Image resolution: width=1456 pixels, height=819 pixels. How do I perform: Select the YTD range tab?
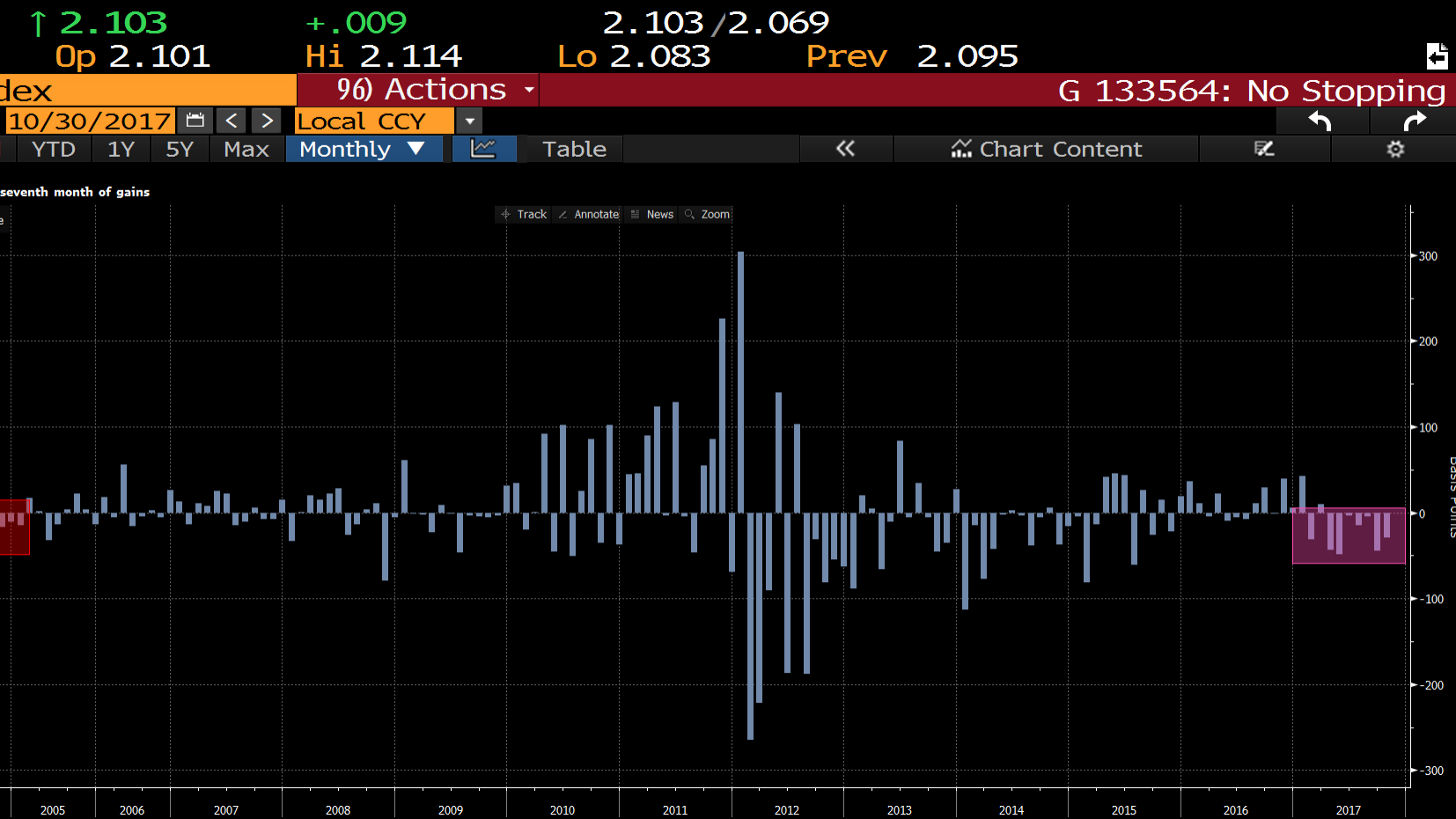coord(53,149)
